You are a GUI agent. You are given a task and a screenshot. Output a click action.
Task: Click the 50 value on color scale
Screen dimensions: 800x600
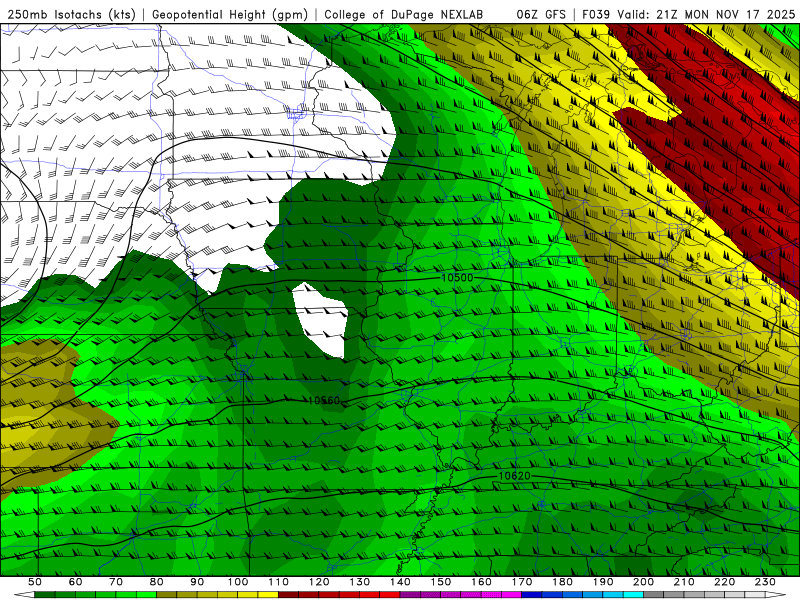(35, 582)
